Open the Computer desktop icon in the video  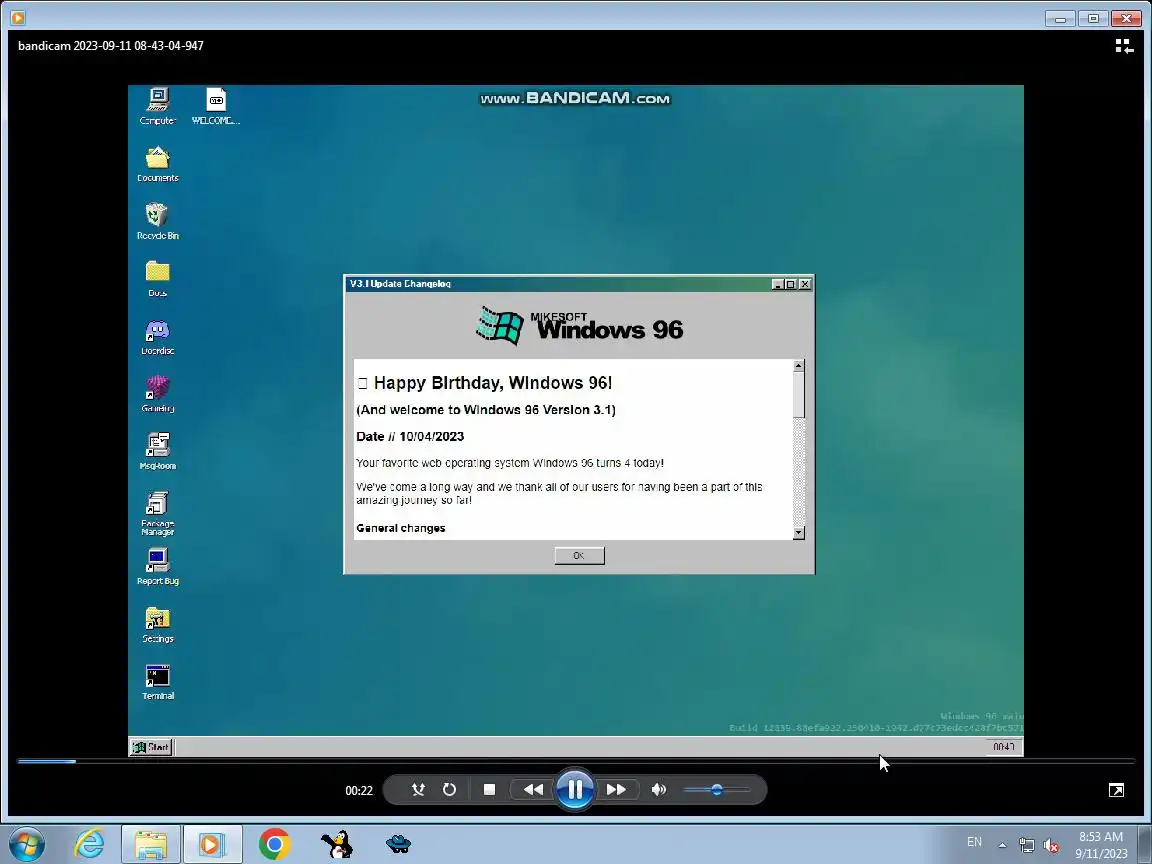(x=158, y=106)
